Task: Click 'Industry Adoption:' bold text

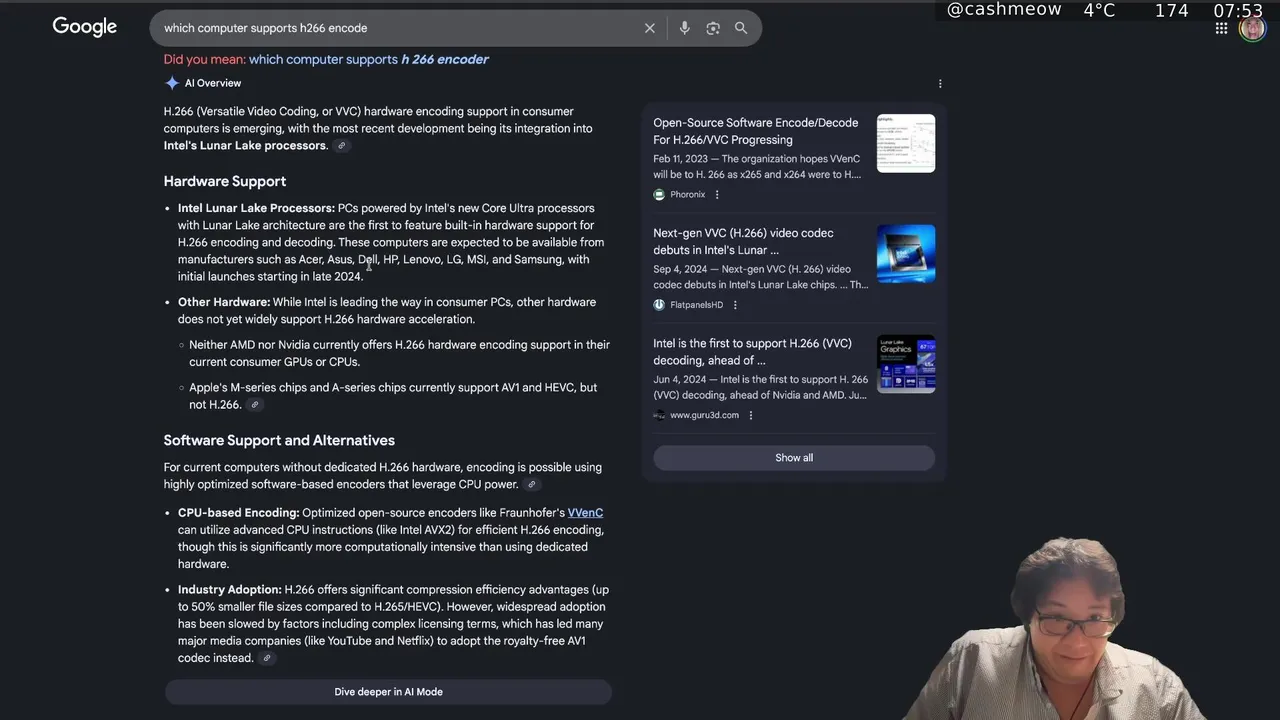Action: (229, 590)
